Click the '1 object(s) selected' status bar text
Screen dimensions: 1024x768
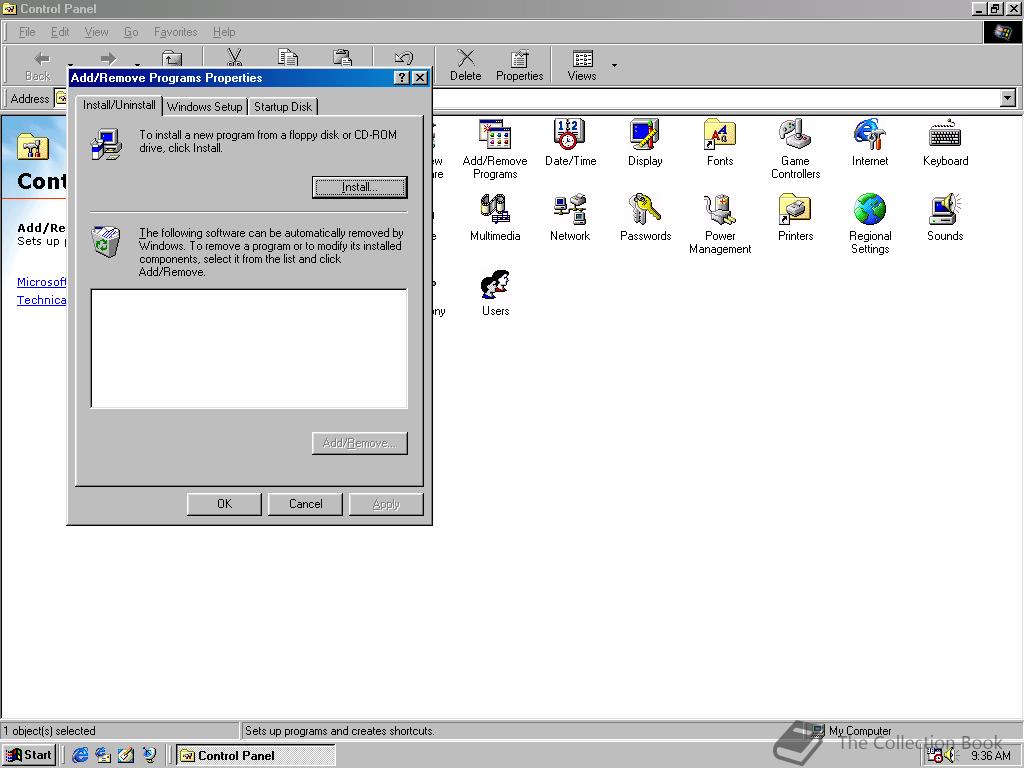click(50, 731)
